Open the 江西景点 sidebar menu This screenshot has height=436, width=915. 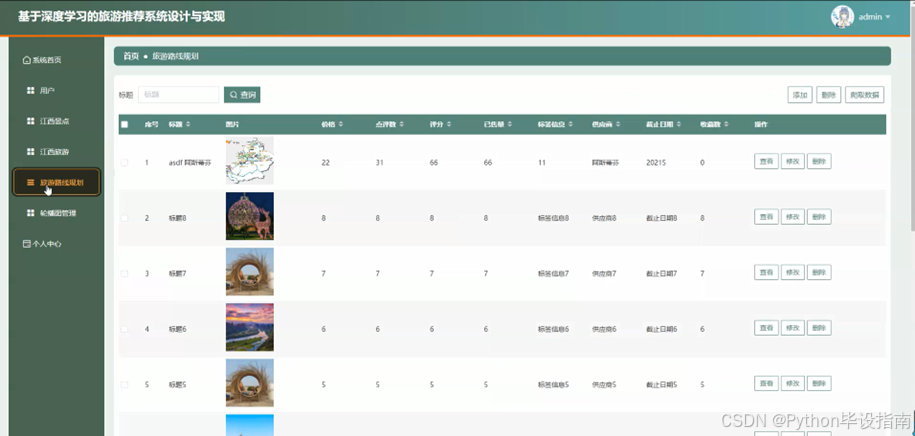tap(57, 121)
